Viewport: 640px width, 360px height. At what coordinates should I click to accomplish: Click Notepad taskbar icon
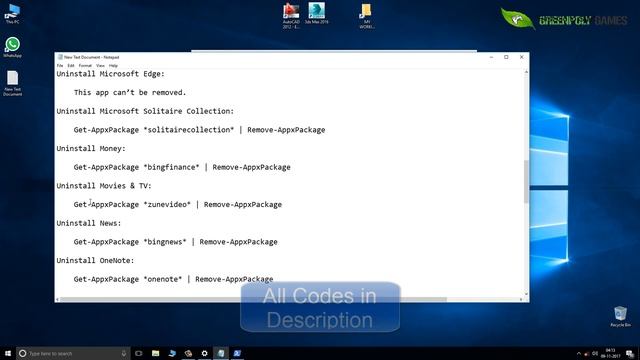coord(221,353)
